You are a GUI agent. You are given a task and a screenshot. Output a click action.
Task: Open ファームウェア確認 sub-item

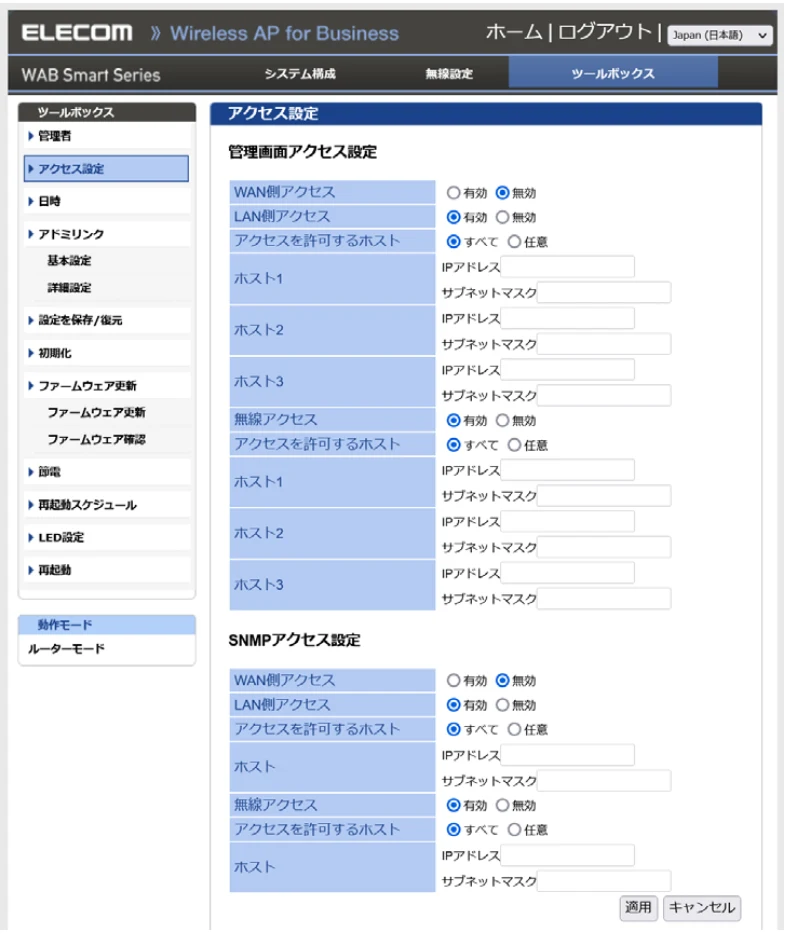coord(96,440)
